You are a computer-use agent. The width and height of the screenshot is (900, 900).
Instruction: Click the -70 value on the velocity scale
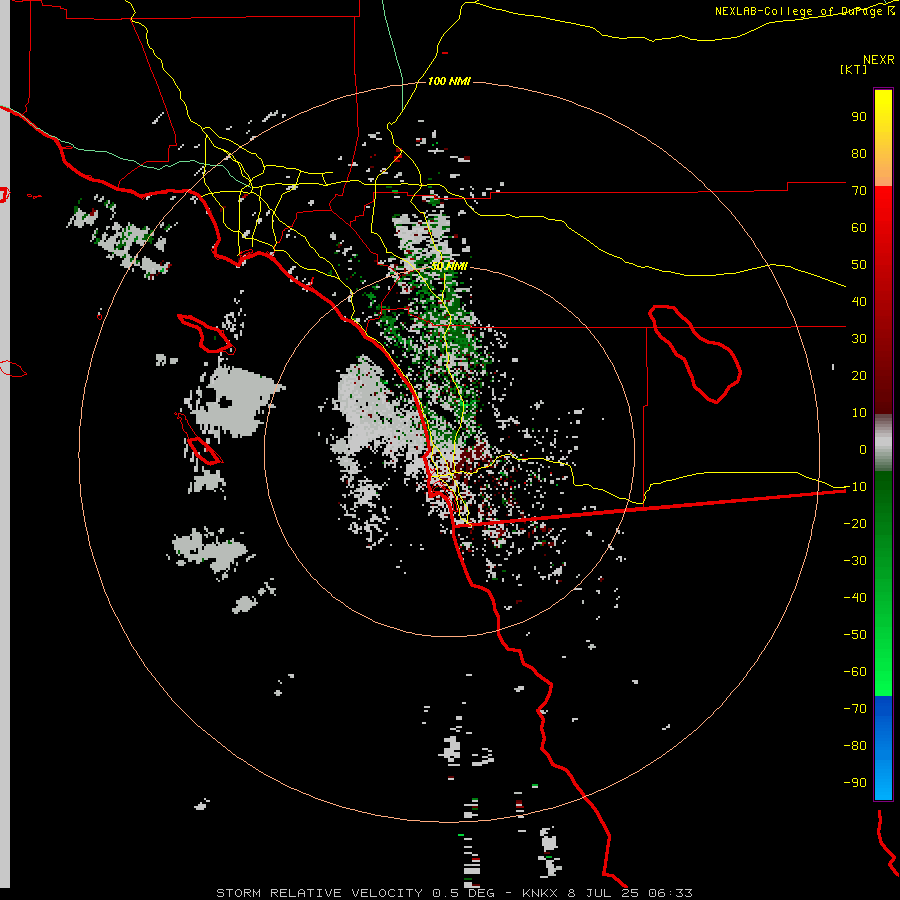point(855,708)
